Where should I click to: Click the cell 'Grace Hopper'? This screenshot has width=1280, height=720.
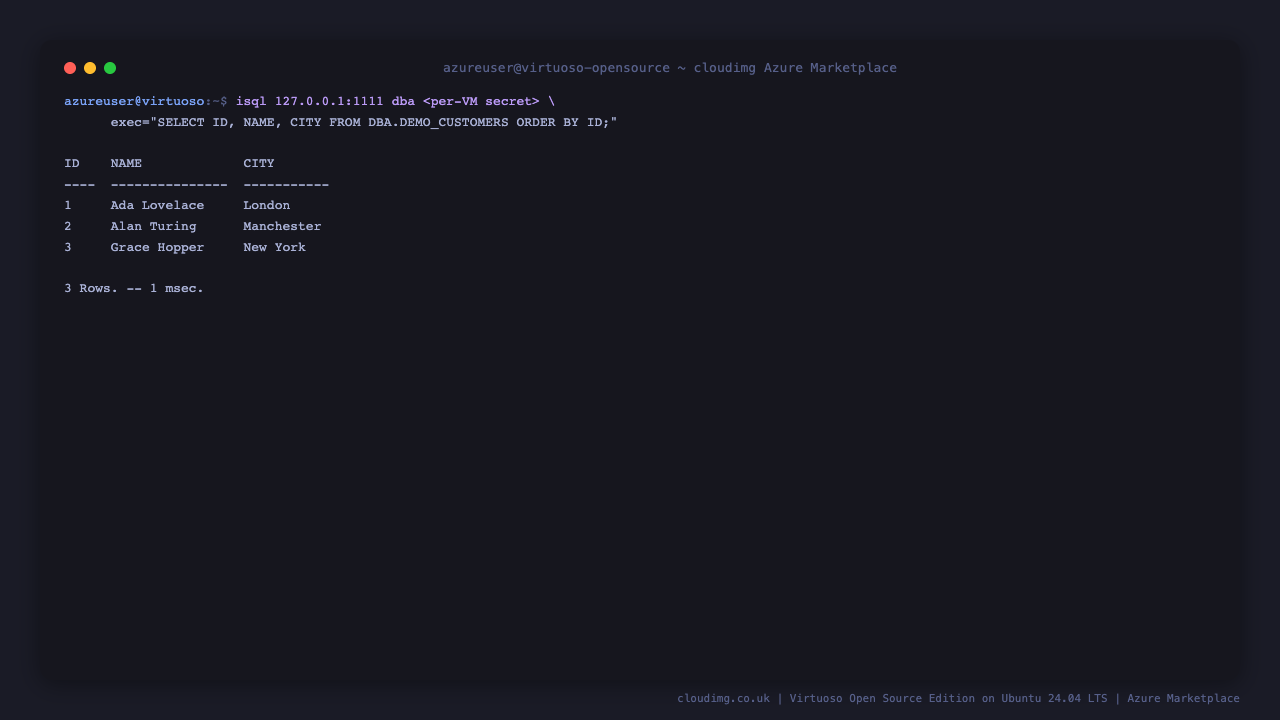(x=157, y=247)
